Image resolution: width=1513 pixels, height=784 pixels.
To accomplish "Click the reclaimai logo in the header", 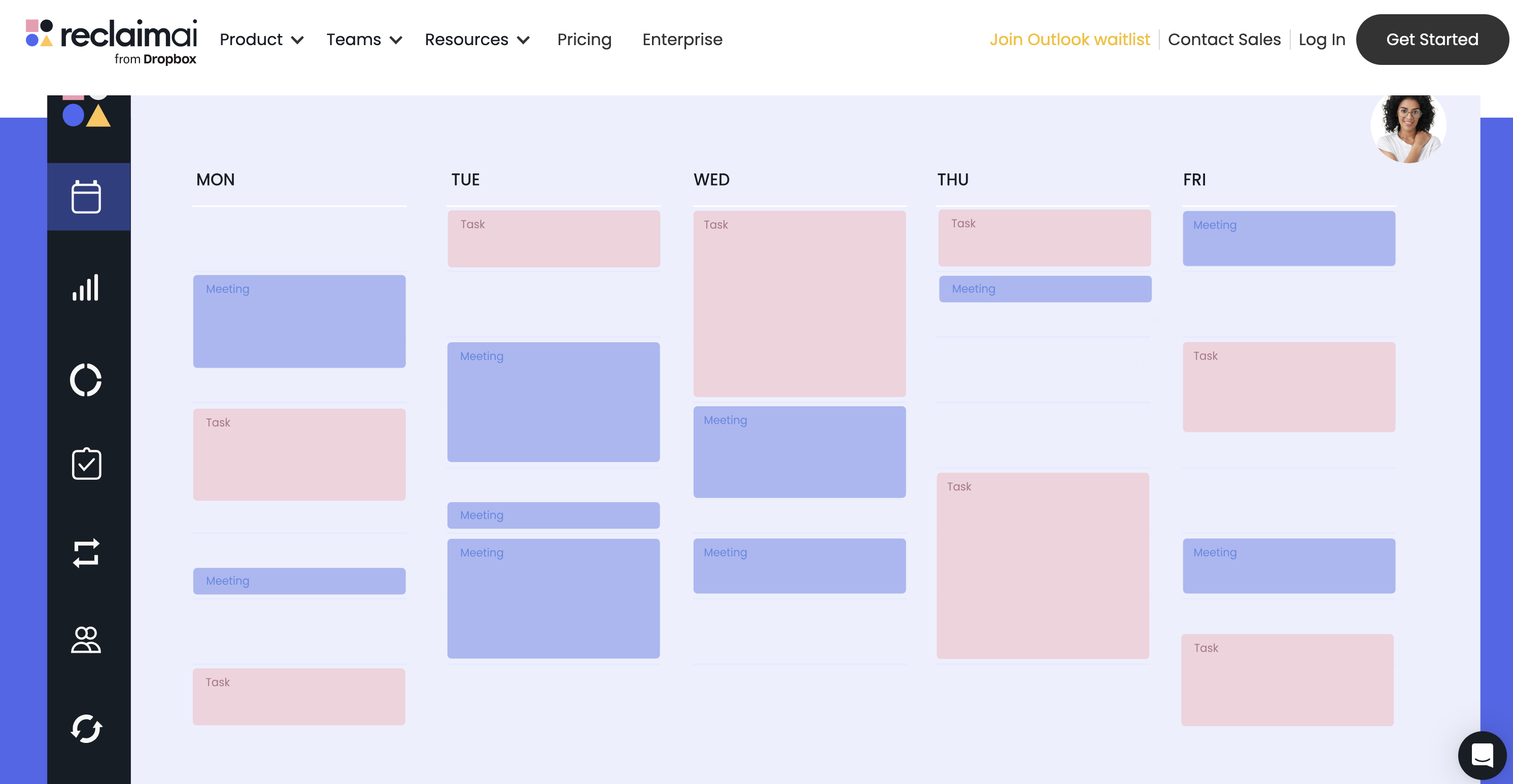I will (112, 40).
